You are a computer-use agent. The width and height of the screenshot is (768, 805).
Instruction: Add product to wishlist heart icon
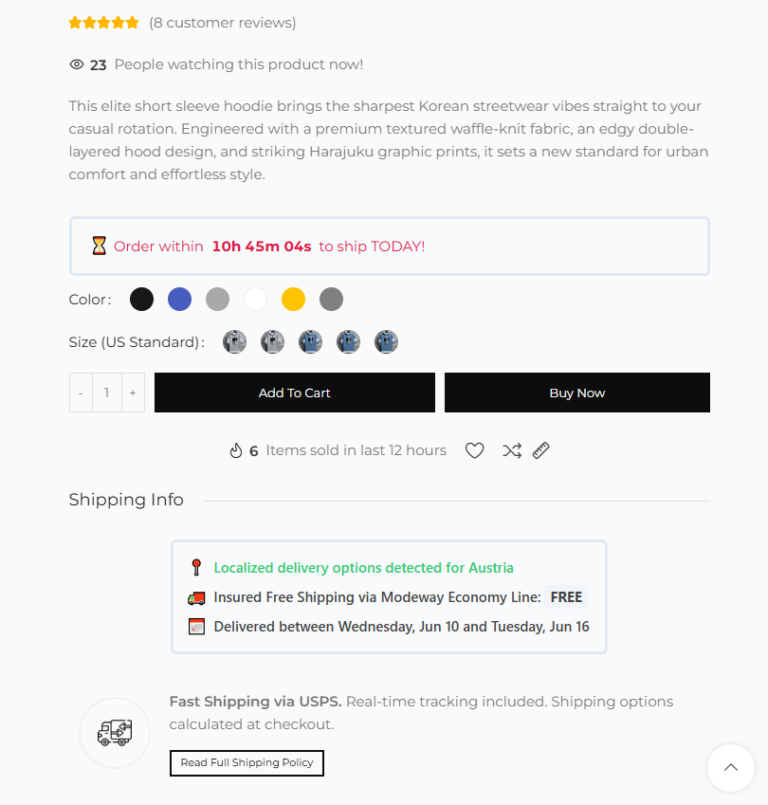pyautogui.click(x=474, y=450)
